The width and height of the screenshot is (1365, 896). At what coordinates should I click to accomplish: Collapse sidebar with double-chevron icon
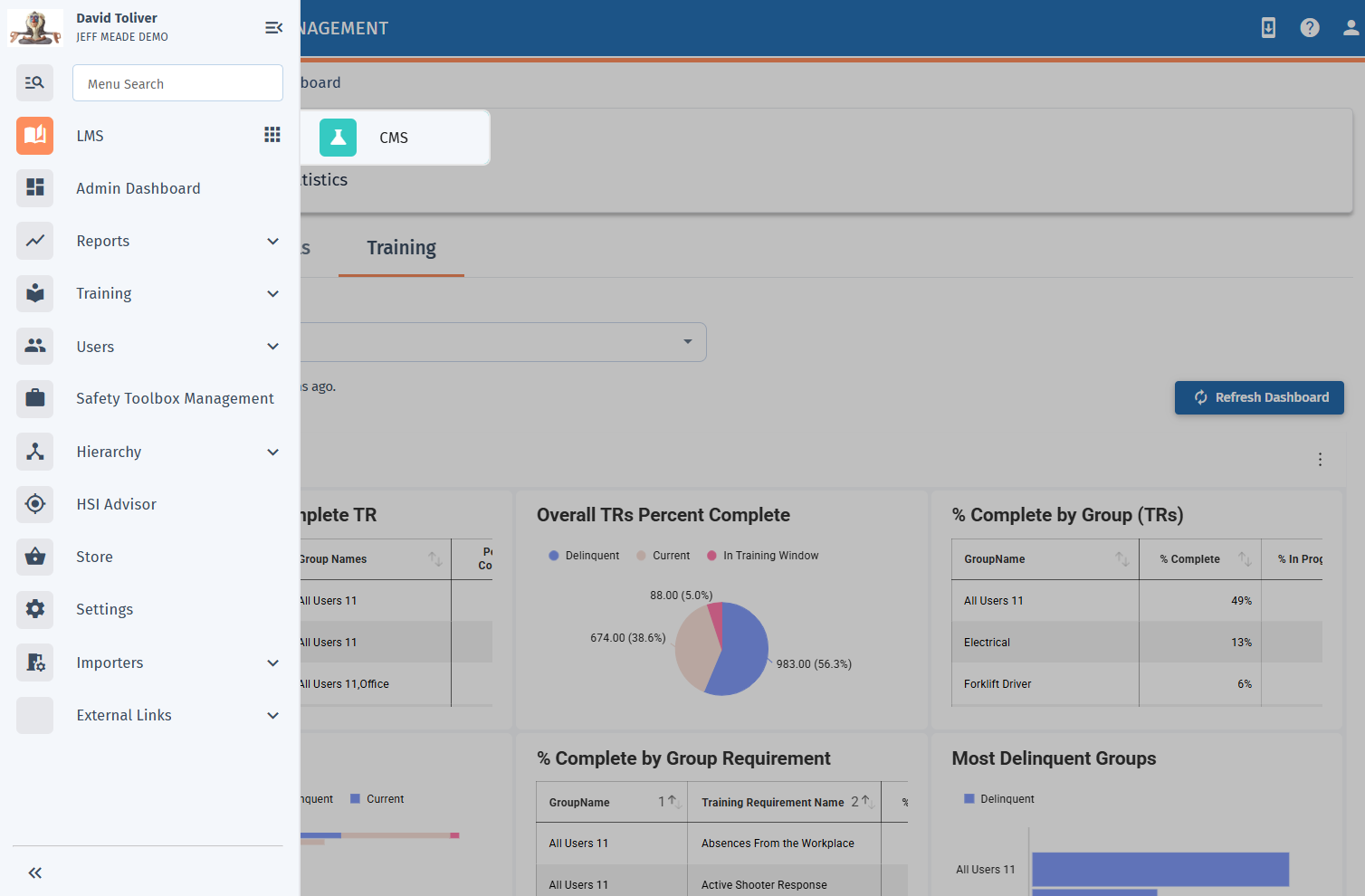click(34, 872)
